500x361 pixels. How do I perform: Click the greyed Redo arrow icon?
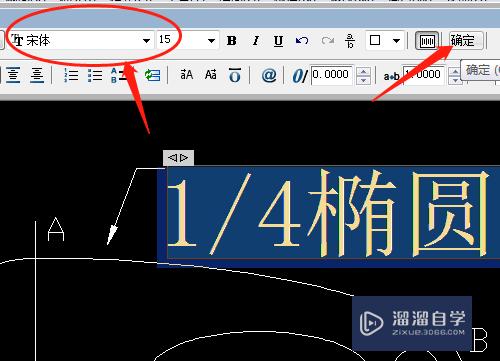click(x=327, y=41)
